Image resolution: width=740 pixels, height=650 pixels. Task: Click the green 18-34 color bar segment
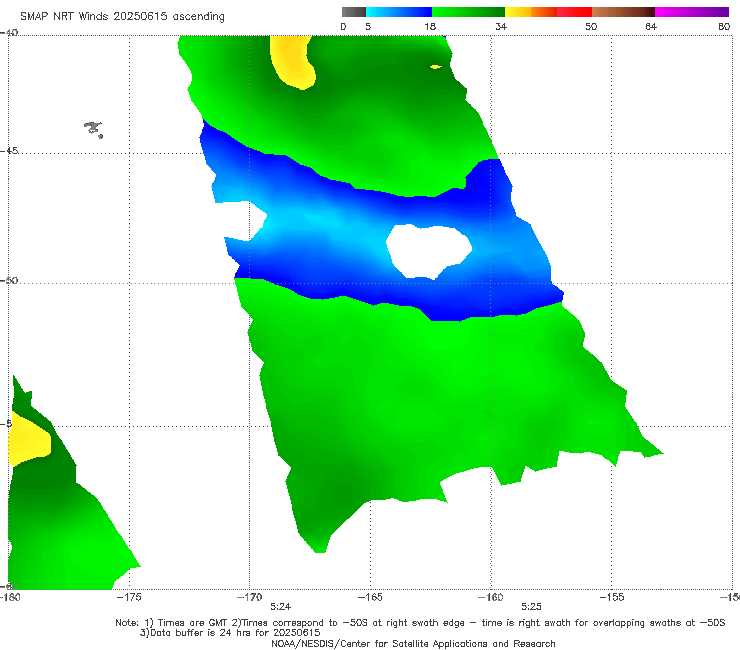tap(468, 12)
